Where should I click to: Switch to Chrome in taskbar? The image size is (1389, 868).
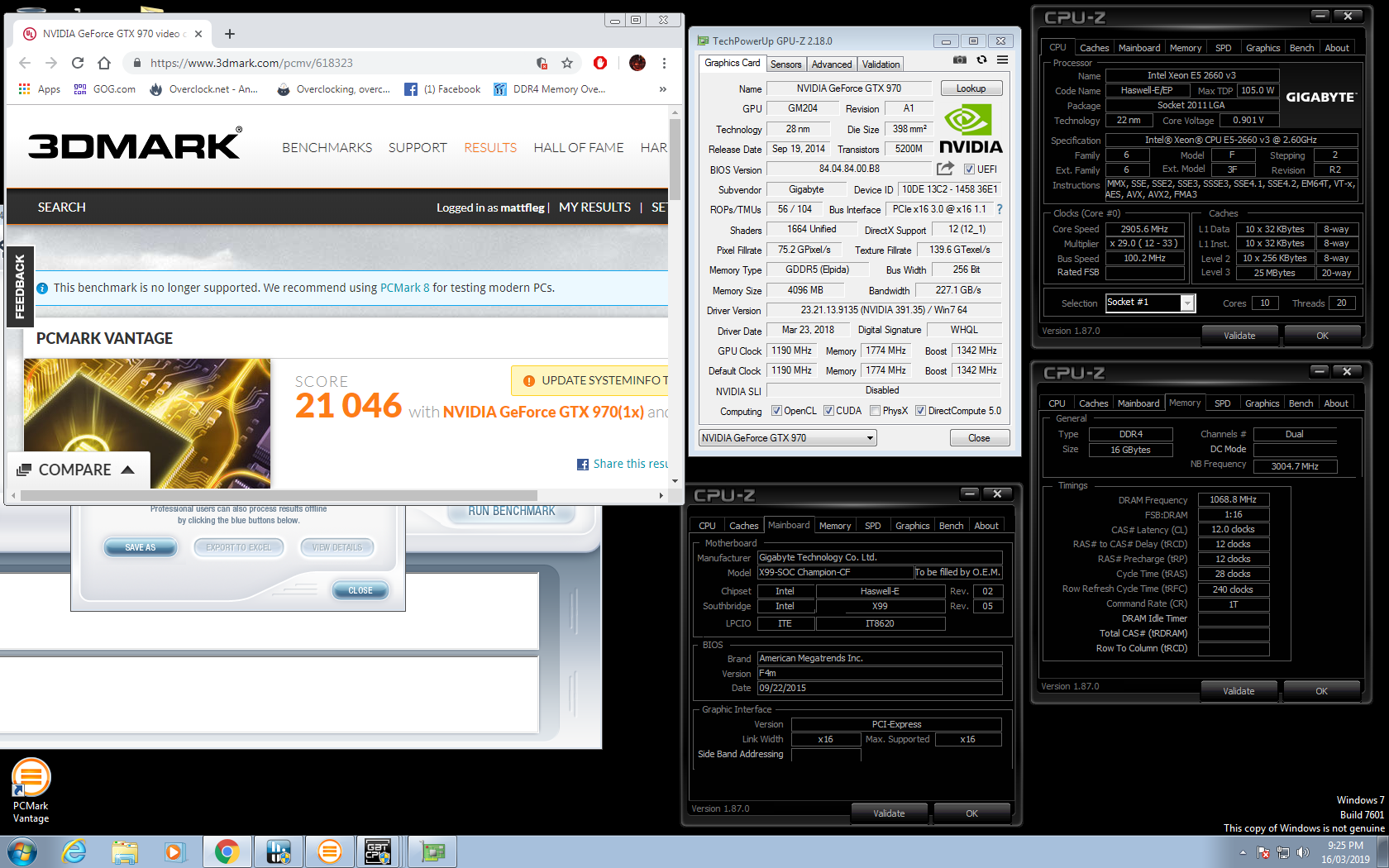(x=227, y=851)
